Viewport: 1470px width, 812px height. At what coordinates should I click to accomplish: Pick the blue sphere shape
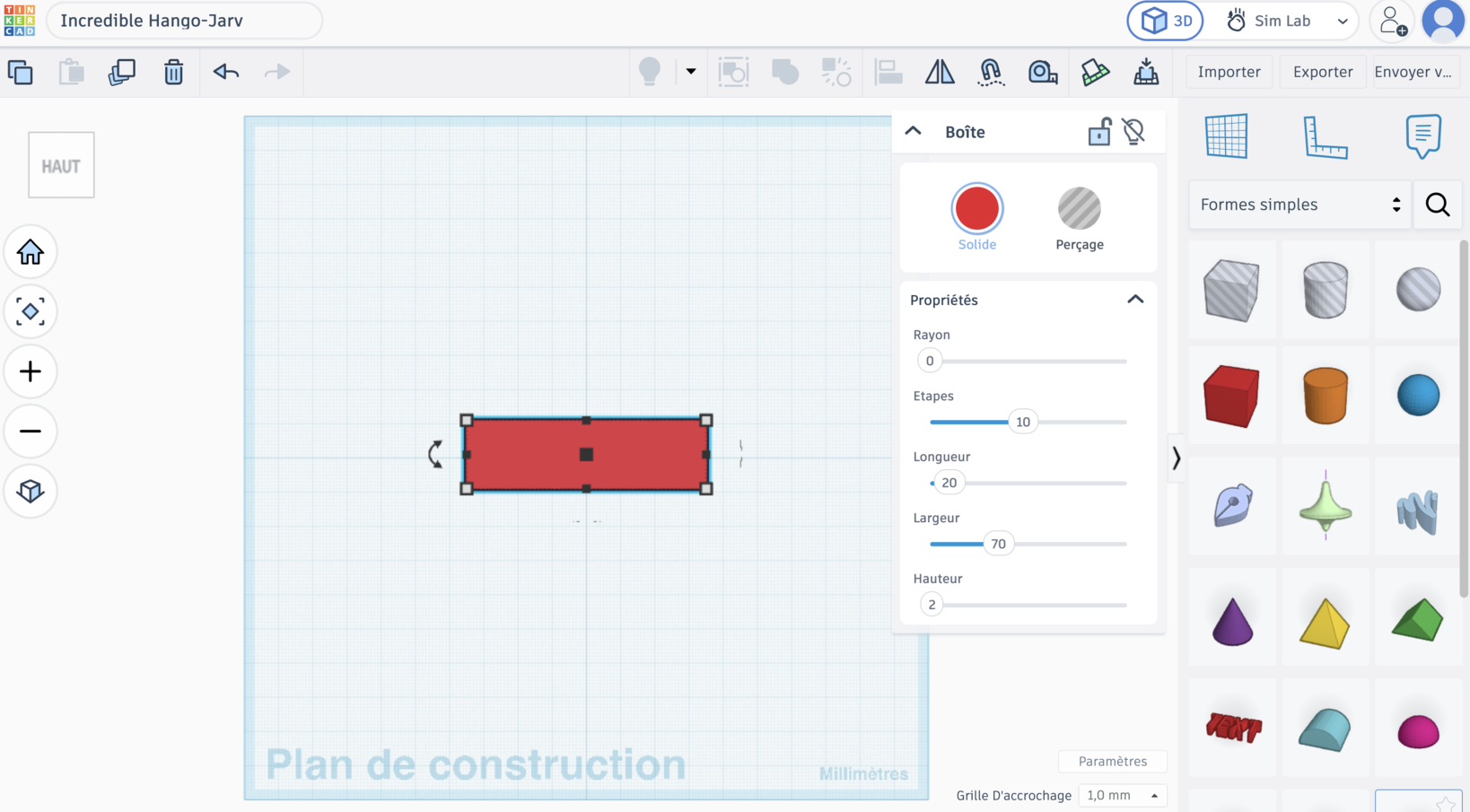point(1418,396)
